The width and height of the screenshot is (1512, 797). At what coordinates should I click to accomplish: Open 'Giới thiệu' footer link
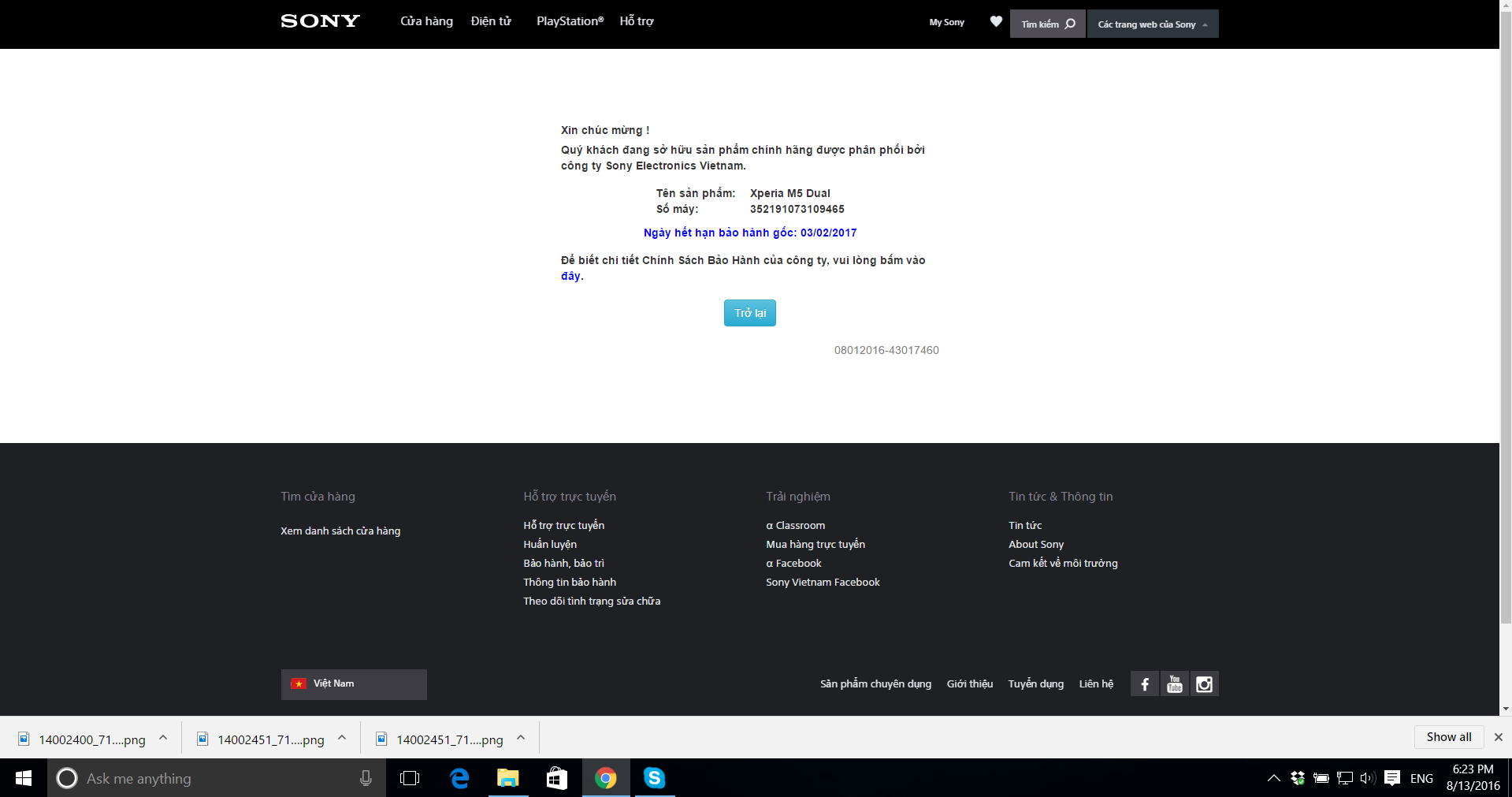click(x=970, y=683)
